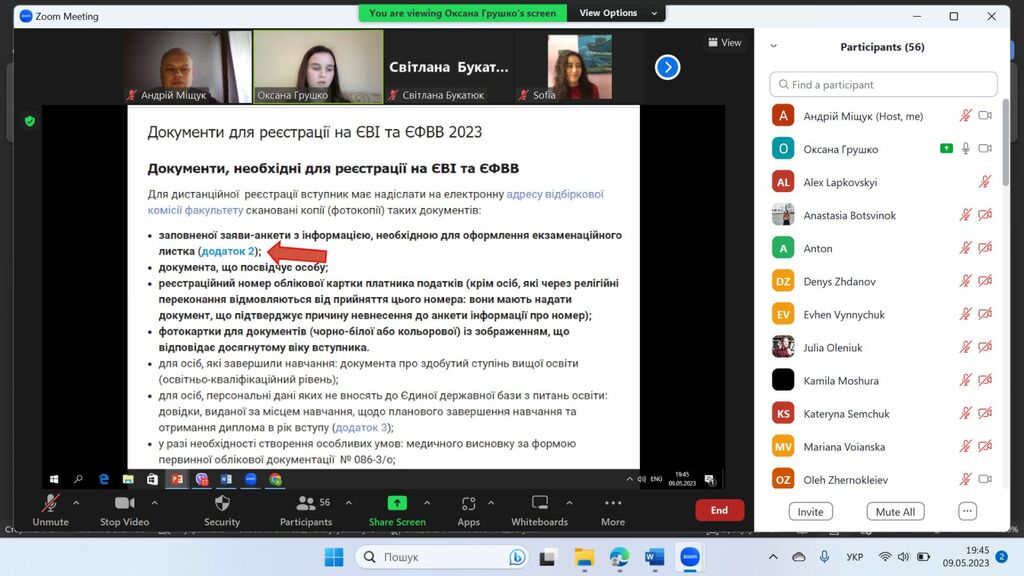Click the Find a participant search field
The image size is (1024, 576).
coord(884,85)
